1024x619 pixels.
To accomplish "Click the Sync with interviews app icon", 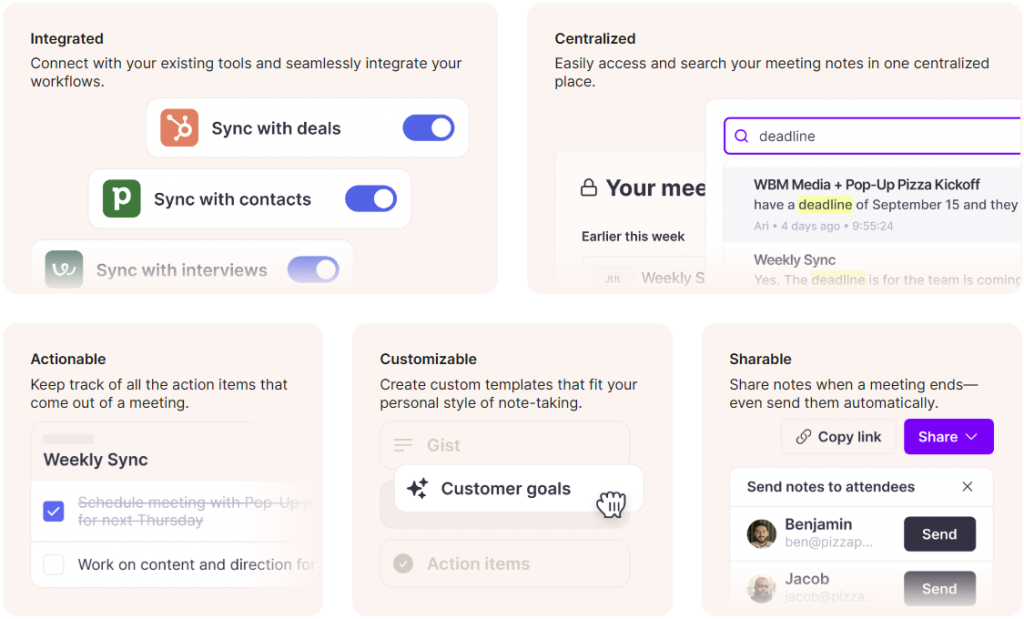I will 64,269.
